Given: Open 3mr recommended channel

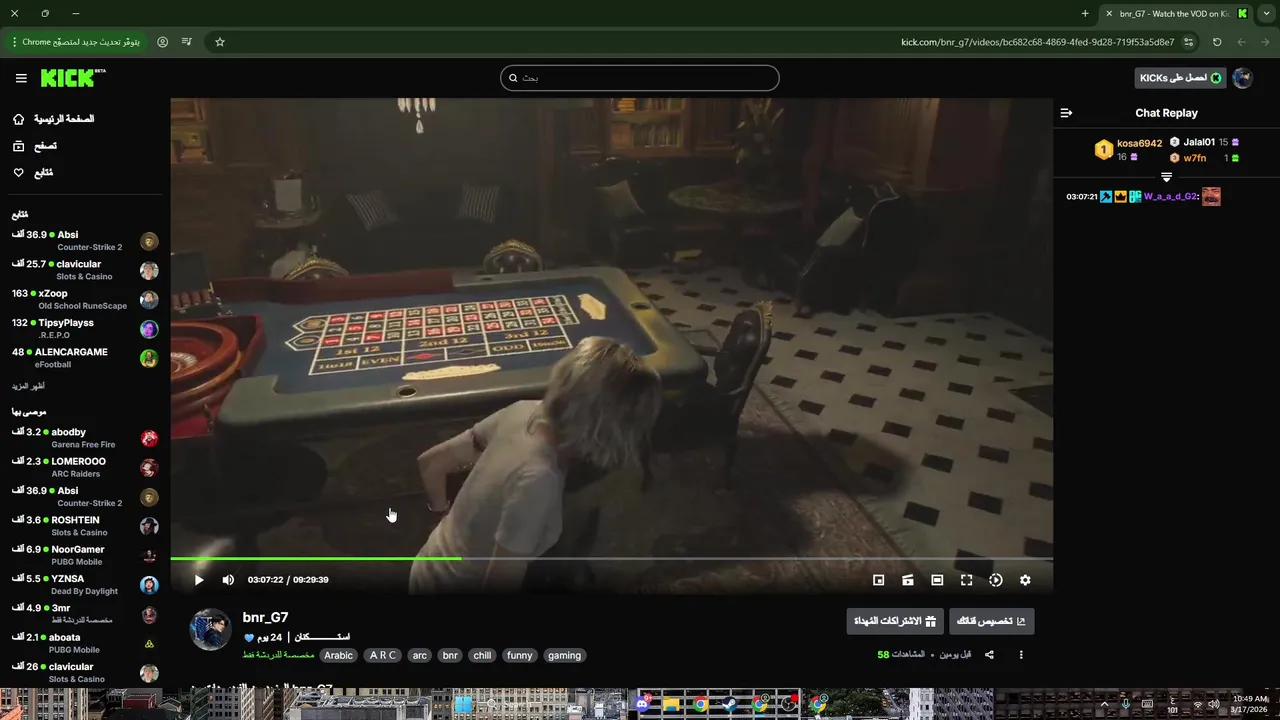Looking at the screenshot, I should [x=85, y=614].
